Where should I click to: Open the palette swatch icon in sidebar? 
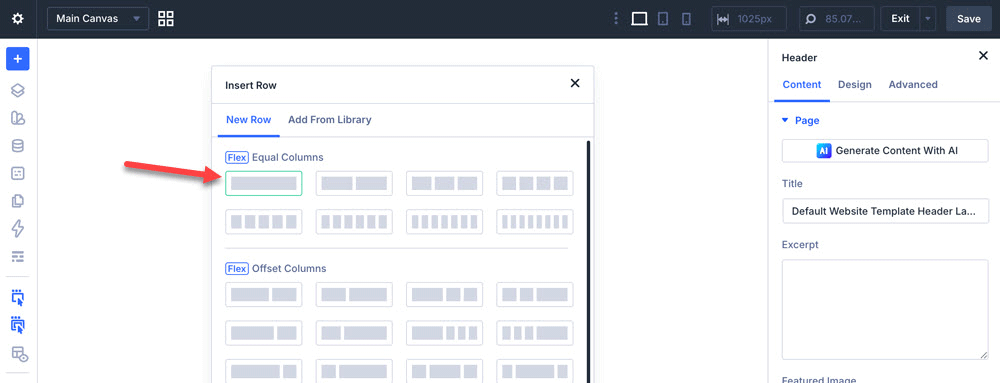(x=18, y=118)
